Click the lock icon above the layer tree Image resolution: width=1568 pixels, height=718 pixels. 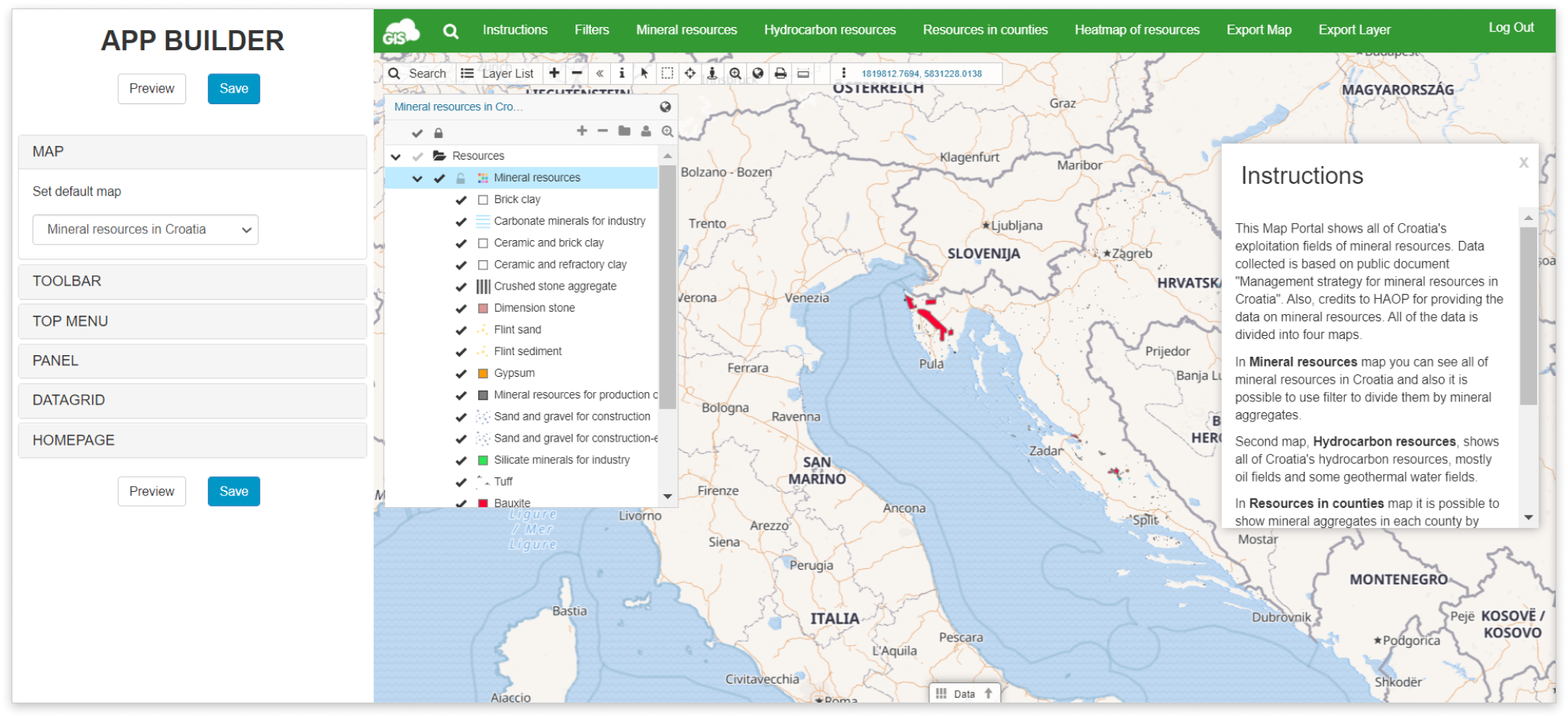(x=439, y=132)
